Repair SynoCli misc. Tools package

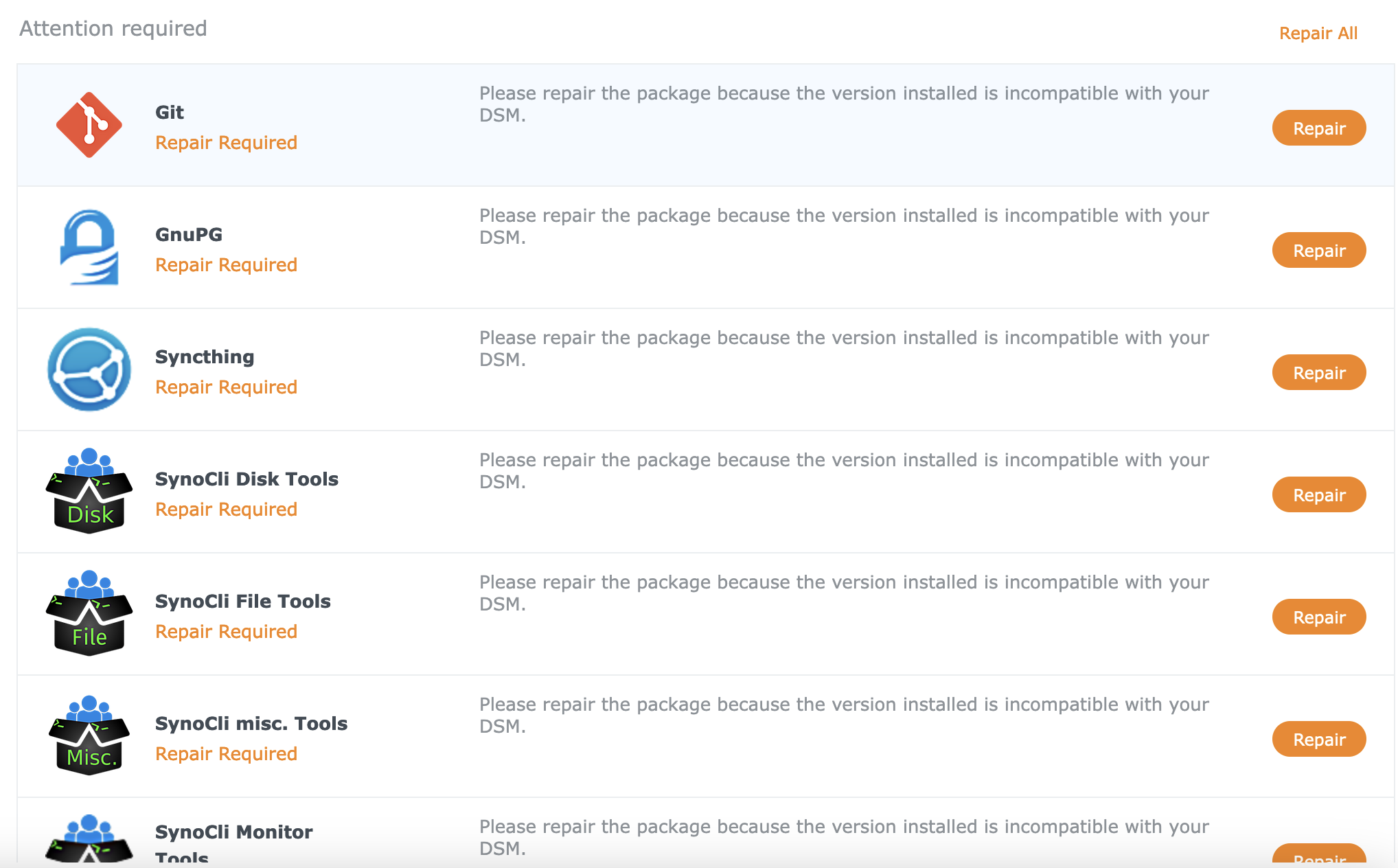(1319, 739)
